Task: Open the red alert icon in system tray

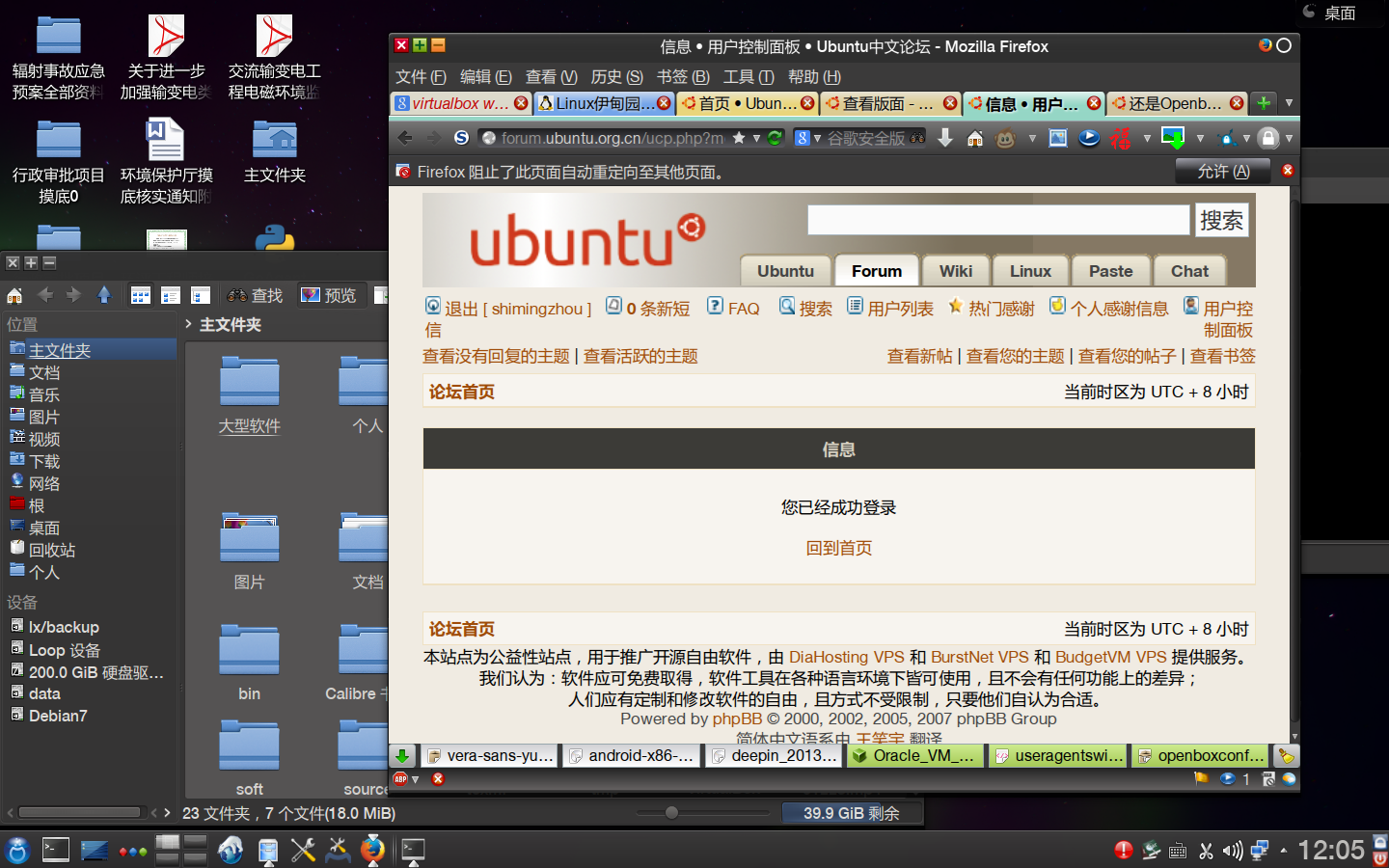Action: (x=1124, y=851)
